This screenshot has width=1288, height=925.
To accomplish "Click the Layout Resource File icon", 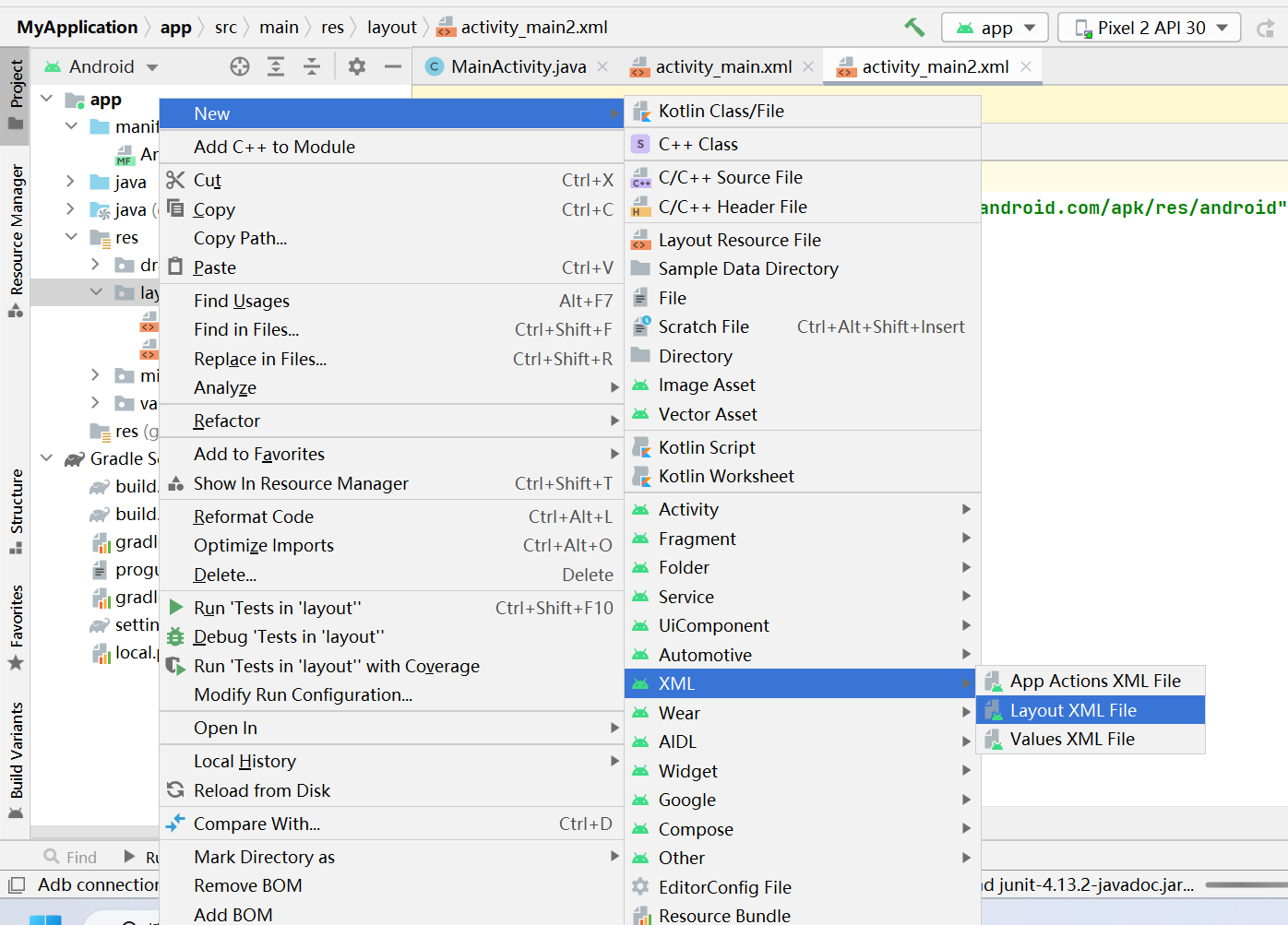I will point(640,240).
